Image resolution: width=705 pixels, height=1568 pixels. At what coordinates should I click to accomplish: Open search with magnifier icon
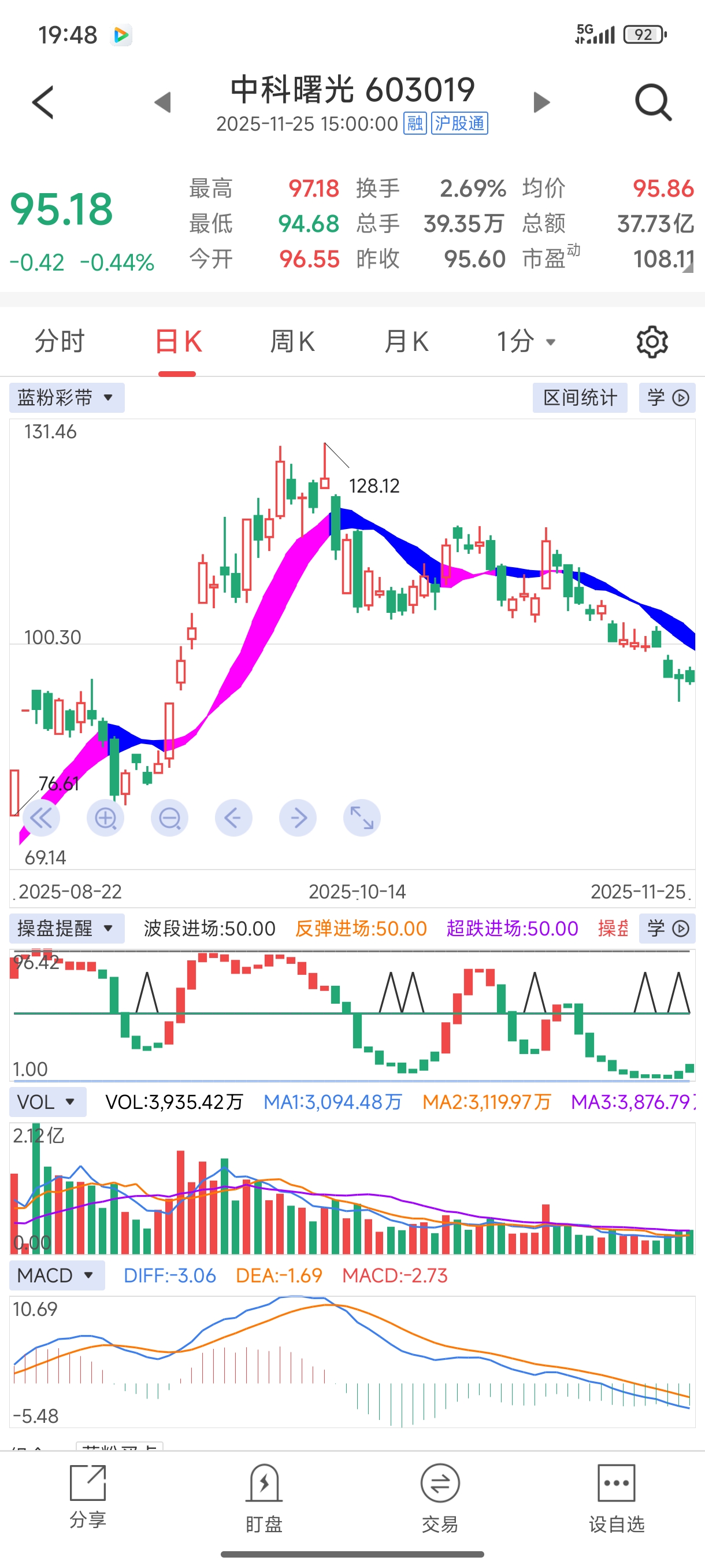pos(654,102)
